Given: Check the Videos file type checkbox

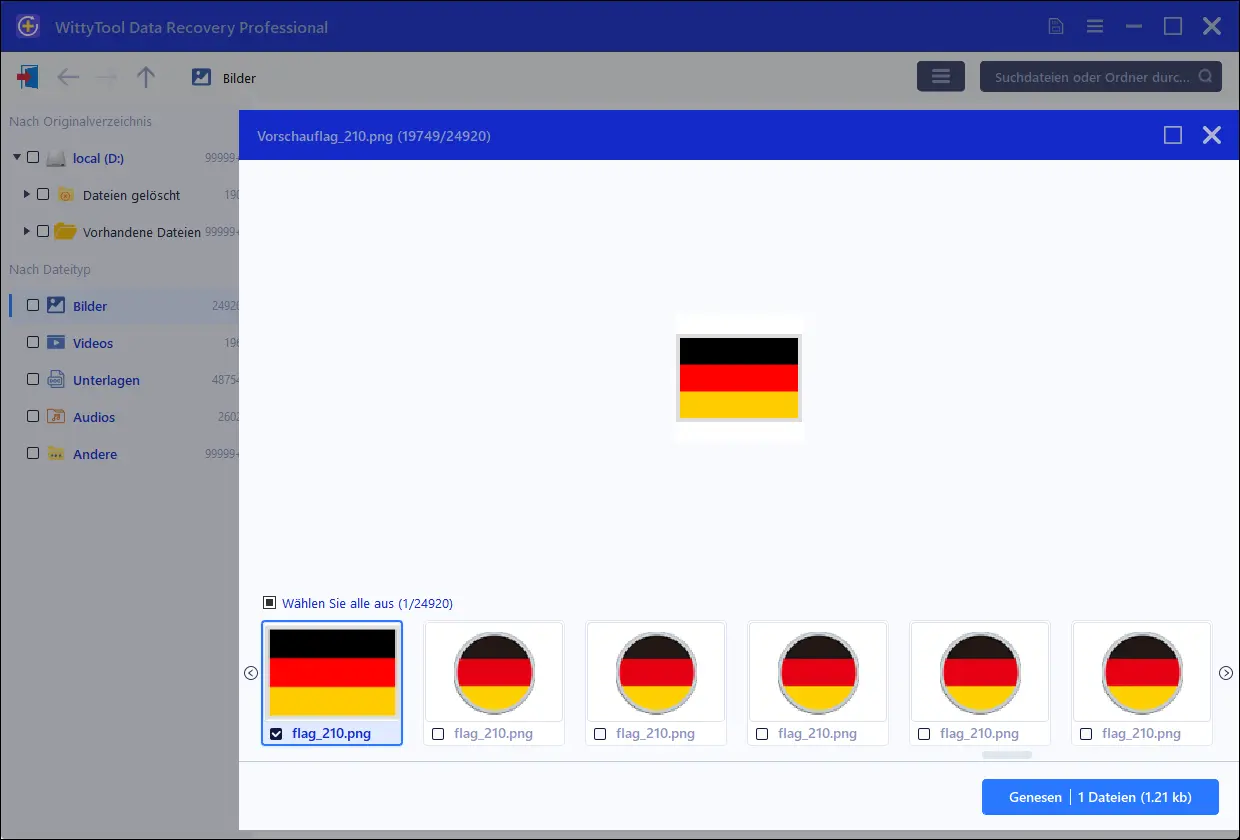Looking at the screenshot, I should (33, 343).
